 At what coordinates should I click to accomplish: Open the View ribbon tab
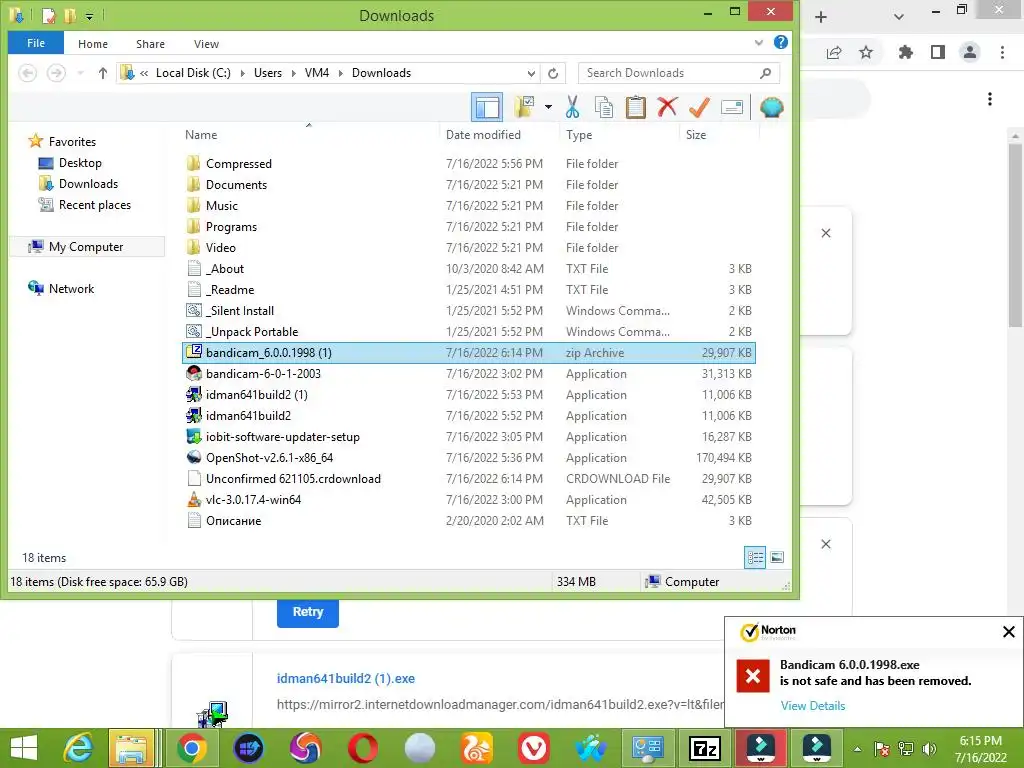206,44
